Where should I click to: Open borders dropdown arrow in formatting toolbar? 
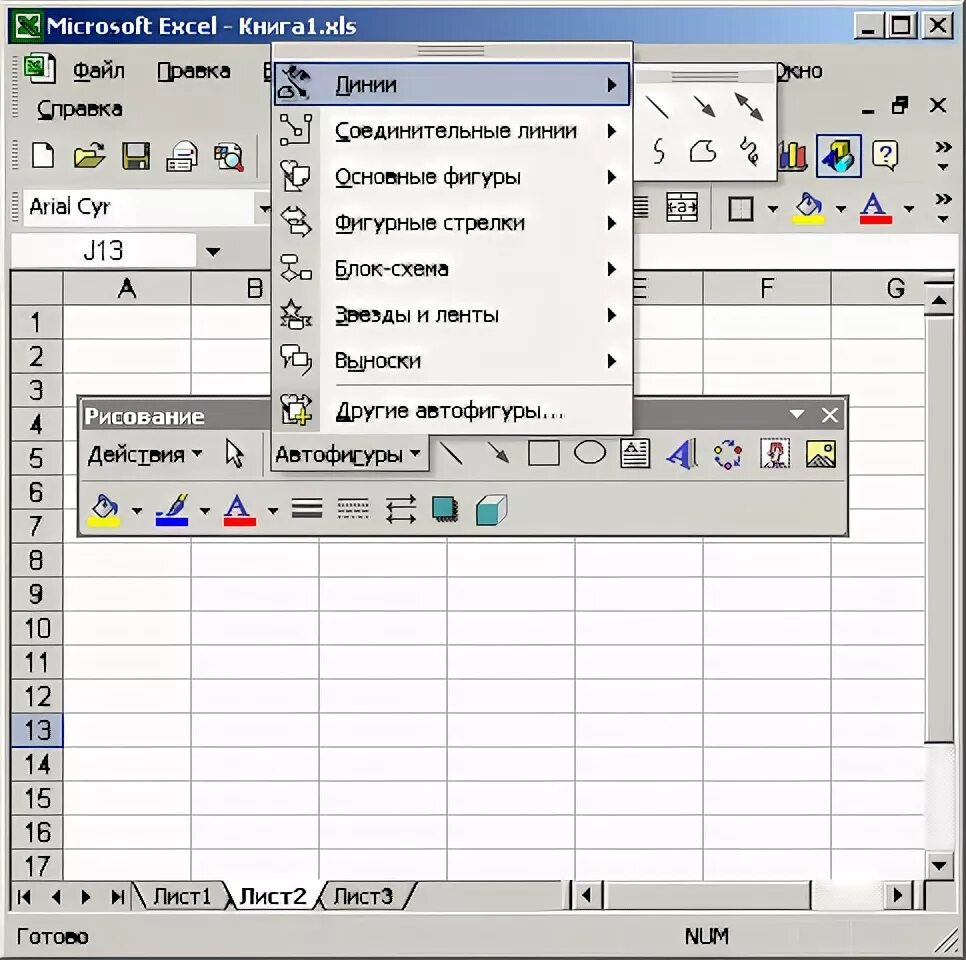click(x=773, y=209)
